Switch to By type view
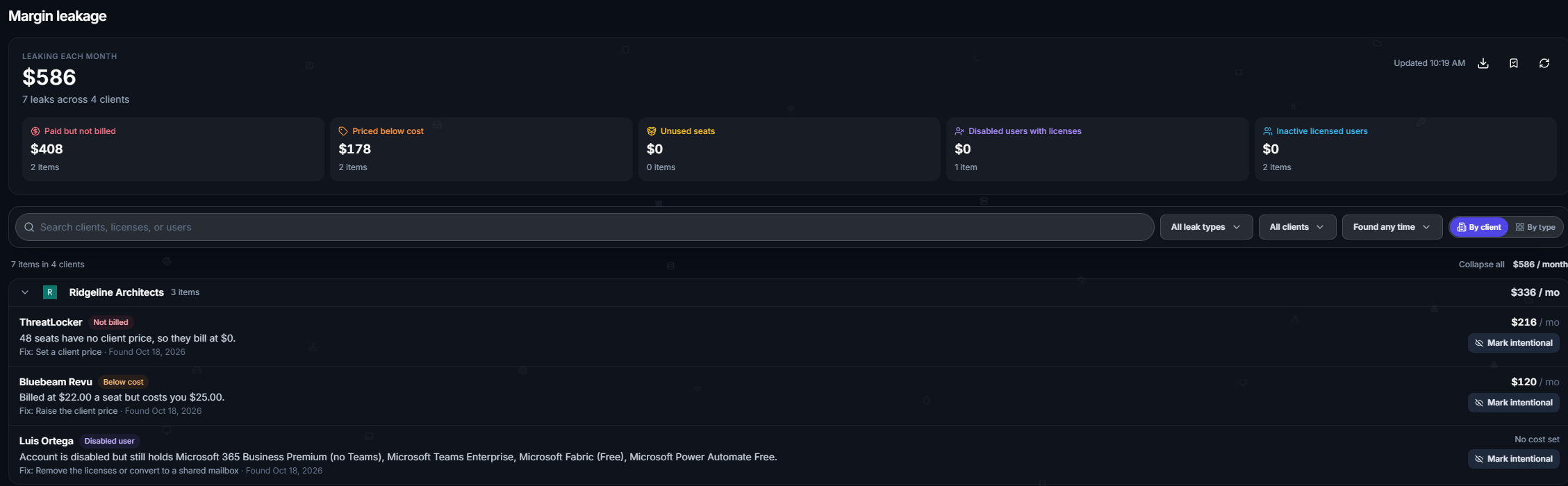1568x486 pixels. tap(1535, 227)
